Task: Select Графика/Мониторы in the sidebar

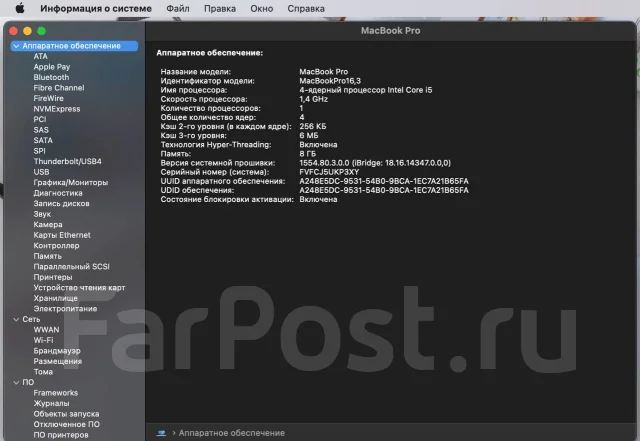Action: 71,183
